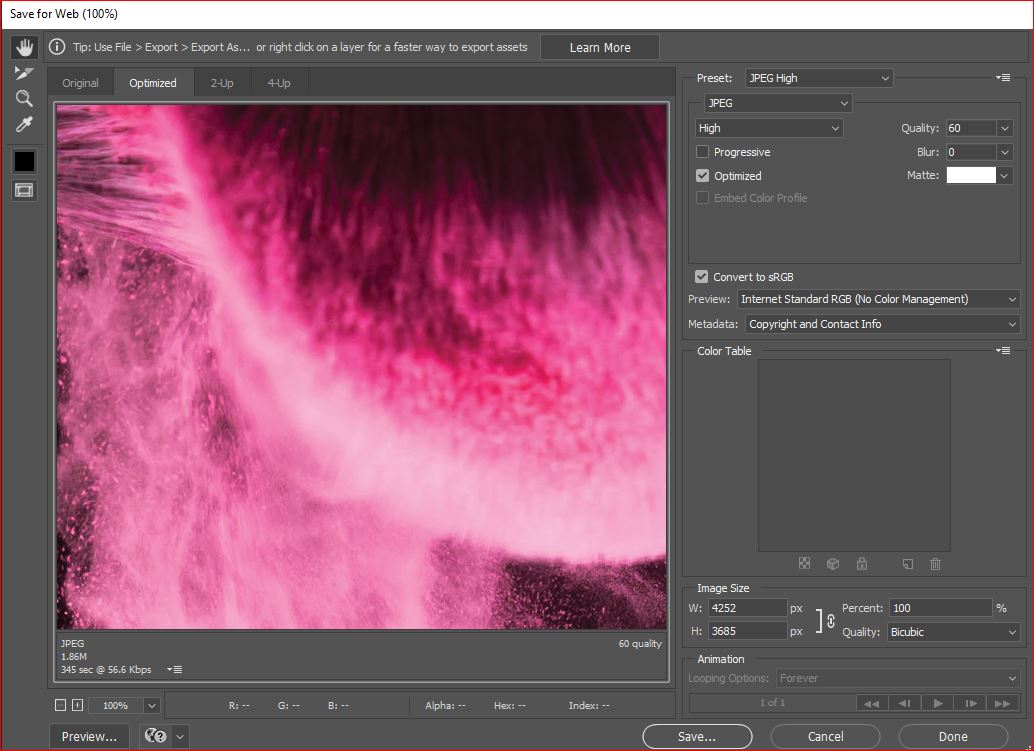Select the Eyedropper tool

[x=24, y=124]
